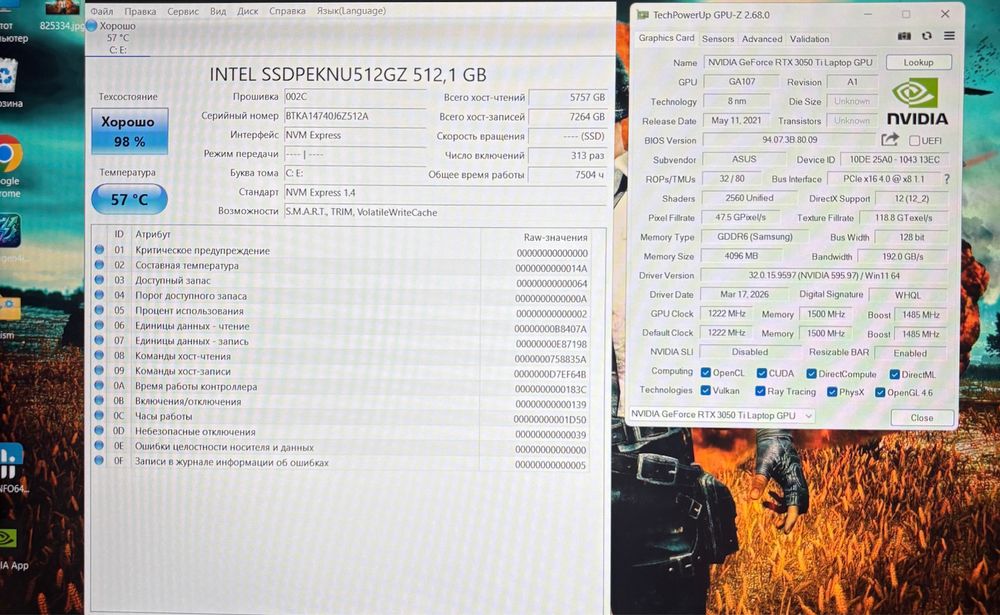Click the GPU Name field
The image size is (1000, 615).
click(790, 62)
